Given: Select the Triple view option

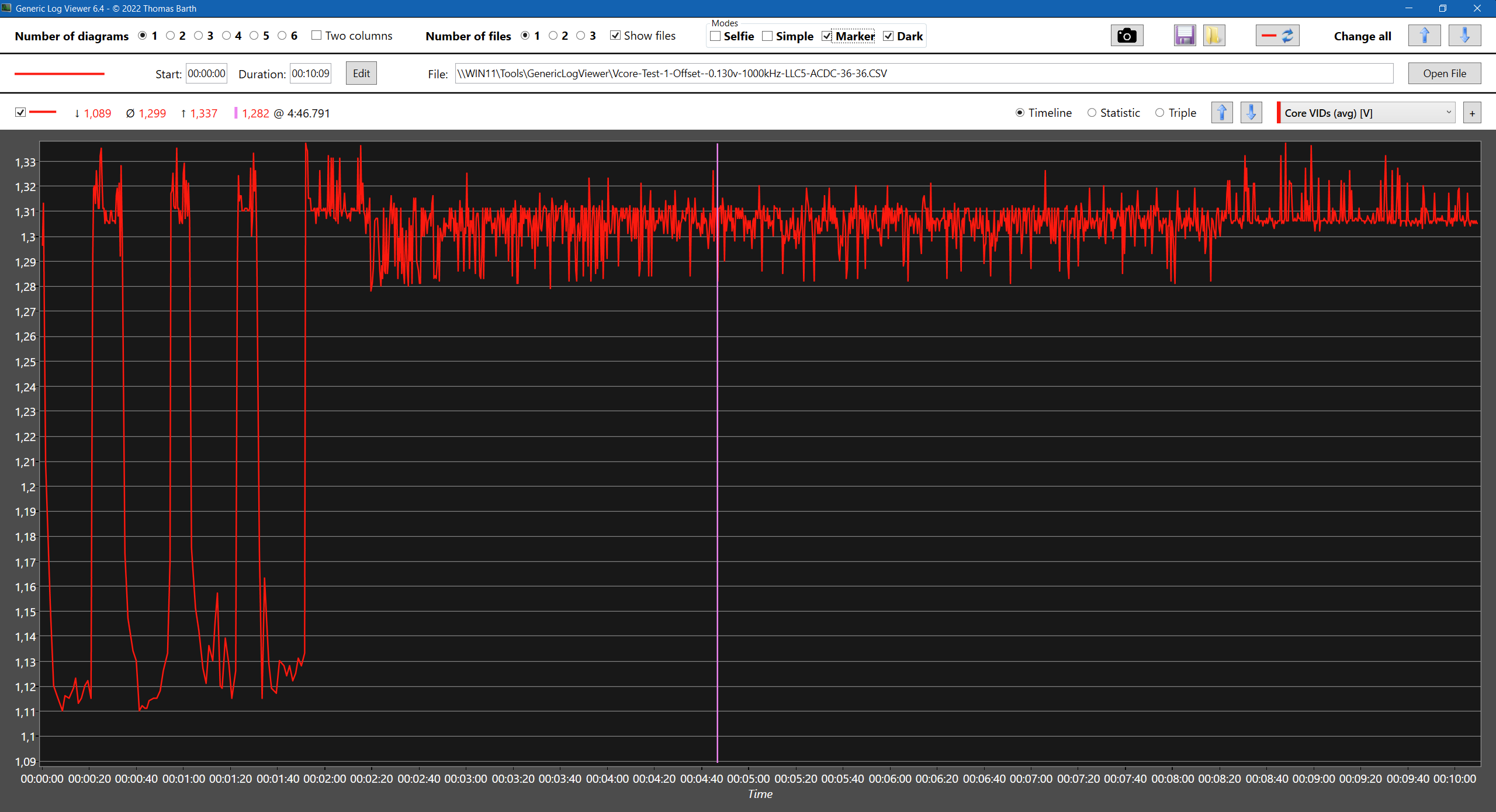Looking at the screenshot, I should pyautogui.click(x=1160, y=113).
